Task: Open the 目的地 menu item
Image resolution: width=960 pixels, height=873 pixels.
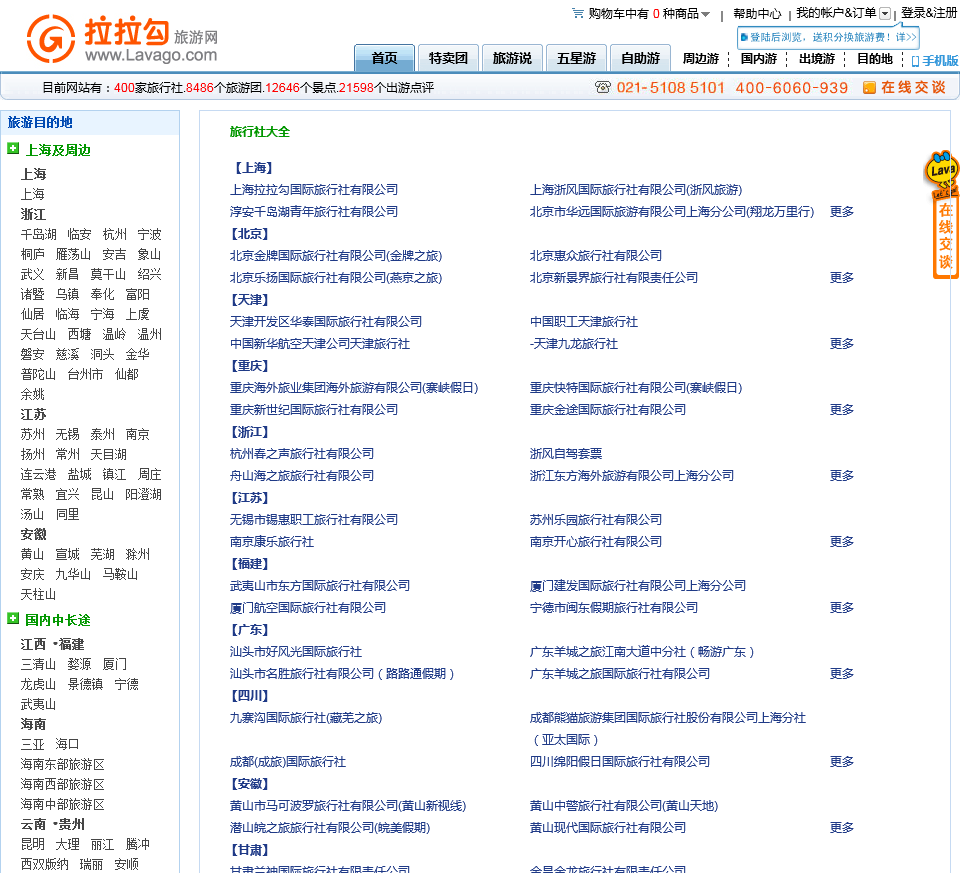Action: click(874, 59)
